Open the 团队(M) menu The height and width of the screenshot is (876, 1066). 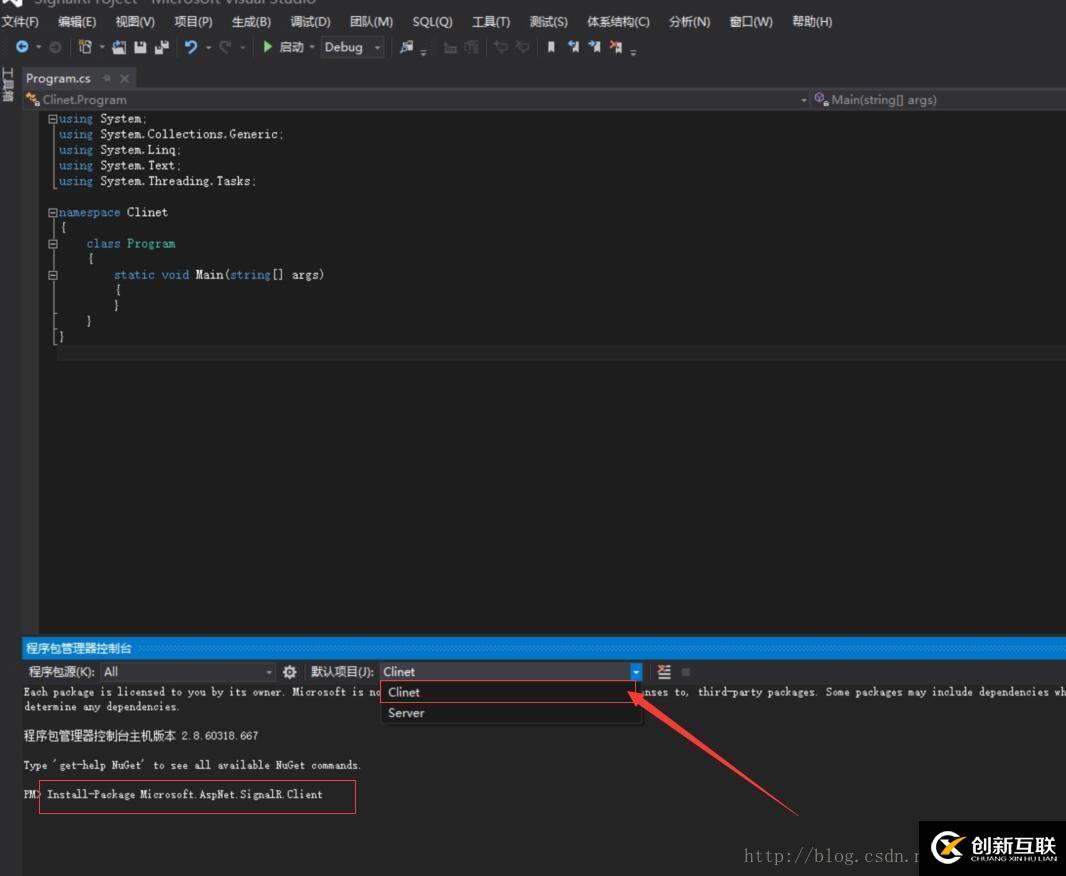coord(371,22)
